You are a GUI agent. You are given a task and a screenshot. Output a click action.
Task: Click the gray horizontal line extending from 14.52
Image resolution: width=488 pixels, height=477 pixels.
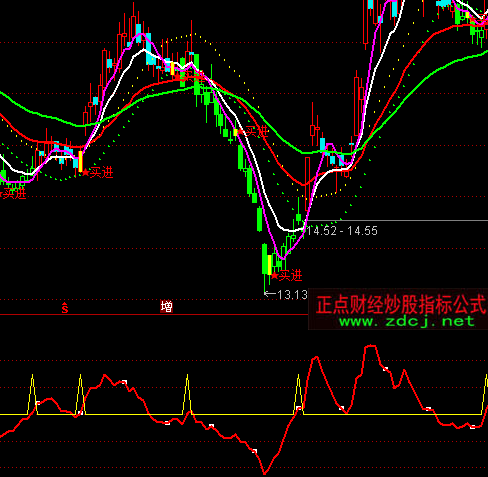tap(397, 220)
